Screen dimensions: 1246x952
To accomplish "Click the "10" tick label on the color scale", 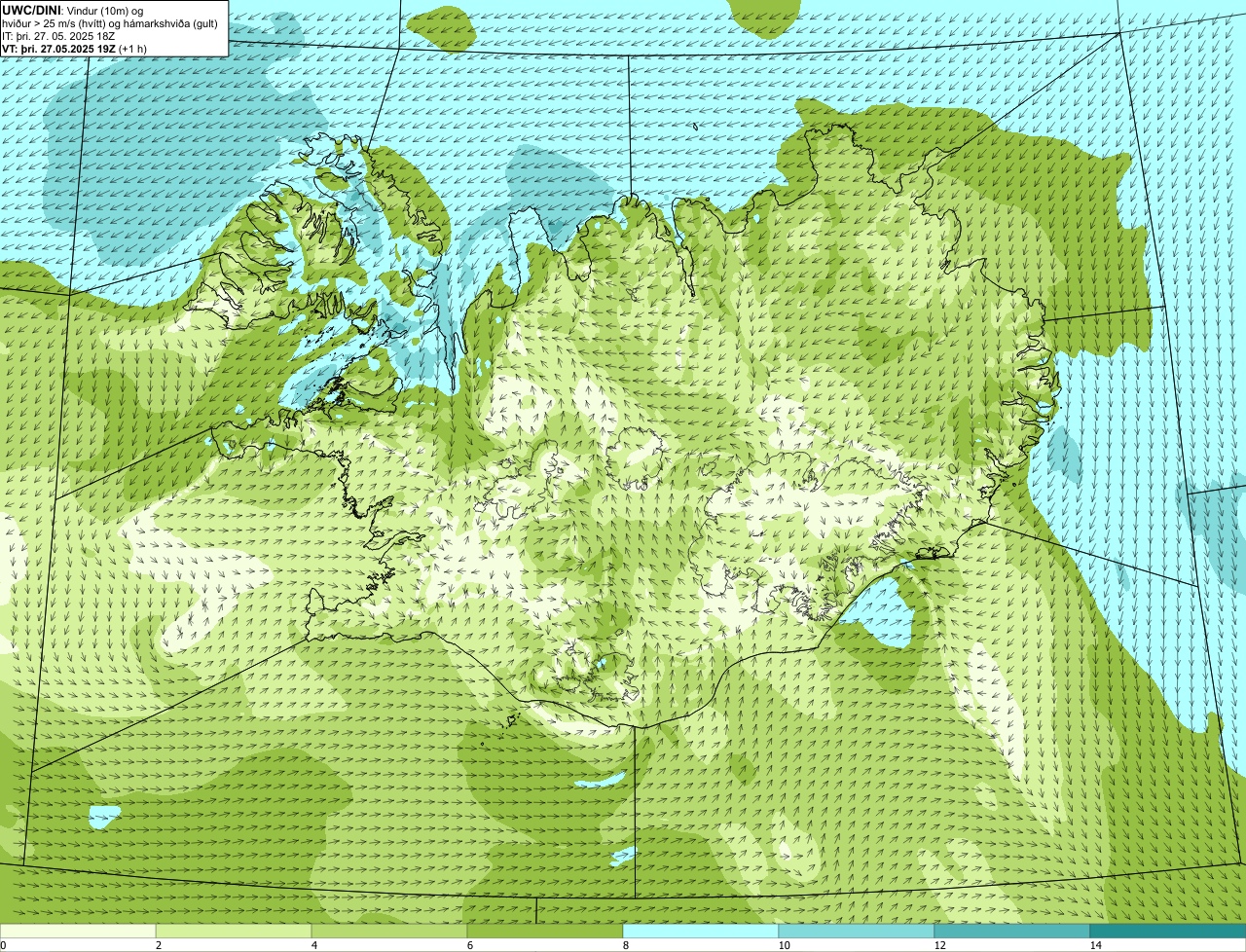I will [x=784, y=945].
